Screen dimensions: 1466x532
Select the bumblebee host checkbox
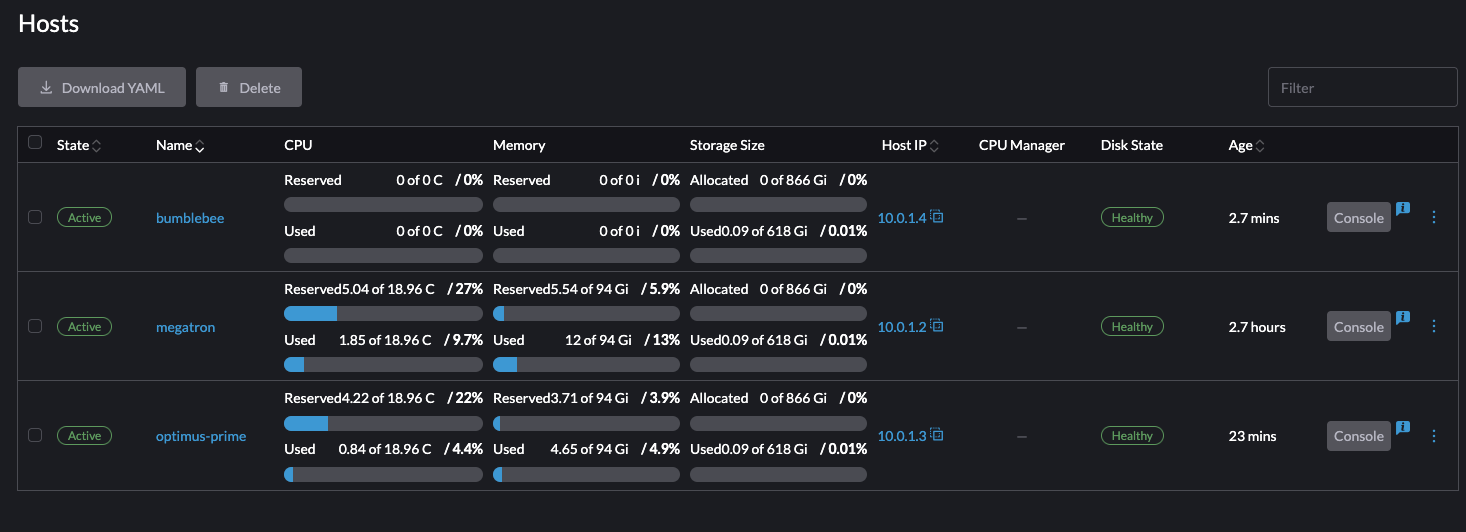tap(35, 217)
